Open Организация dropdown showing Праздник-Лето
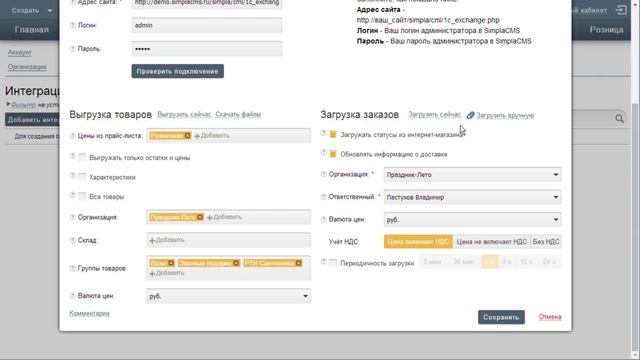 pyautogui.click(x=473, y=175)
